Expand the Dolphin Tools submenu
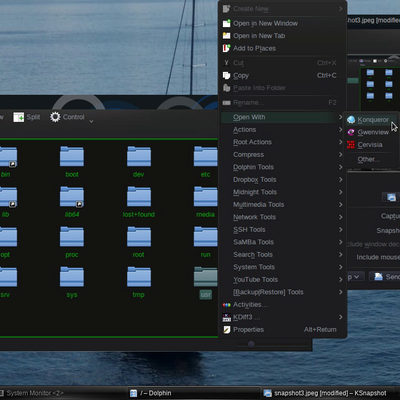The height and width of the screenshot is (400, 400). point(282,167)
